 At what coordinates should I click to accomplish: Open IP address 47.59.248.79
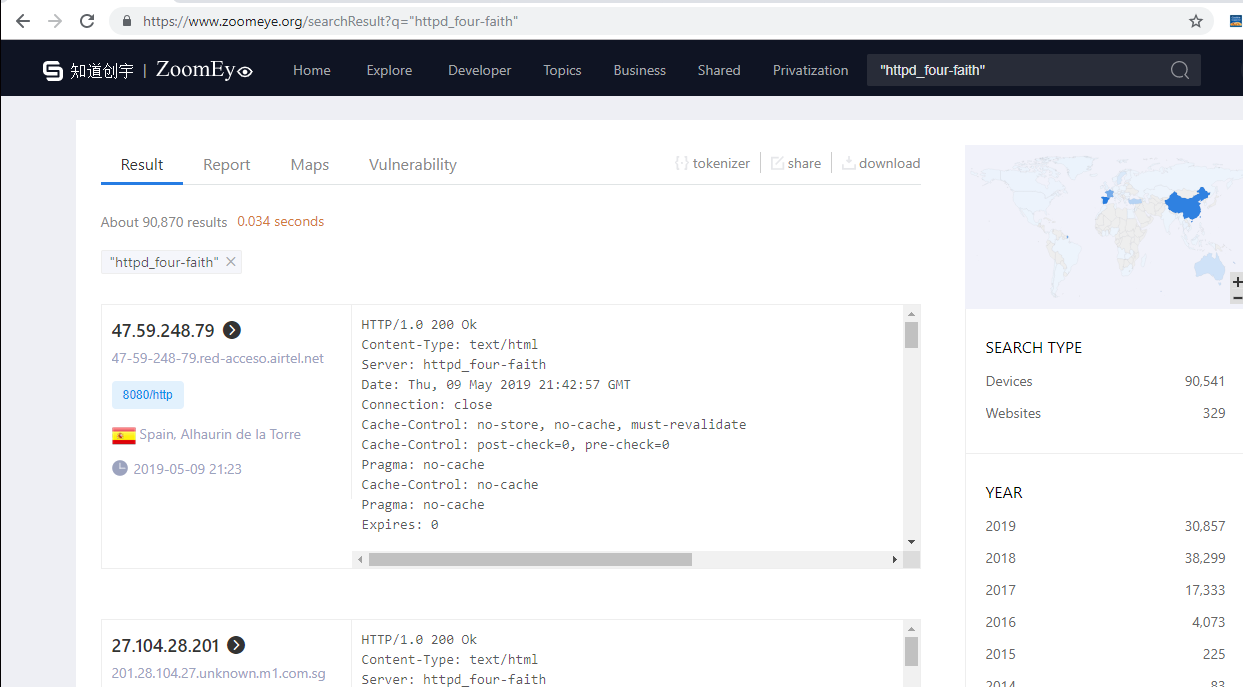tap(163, 330)
